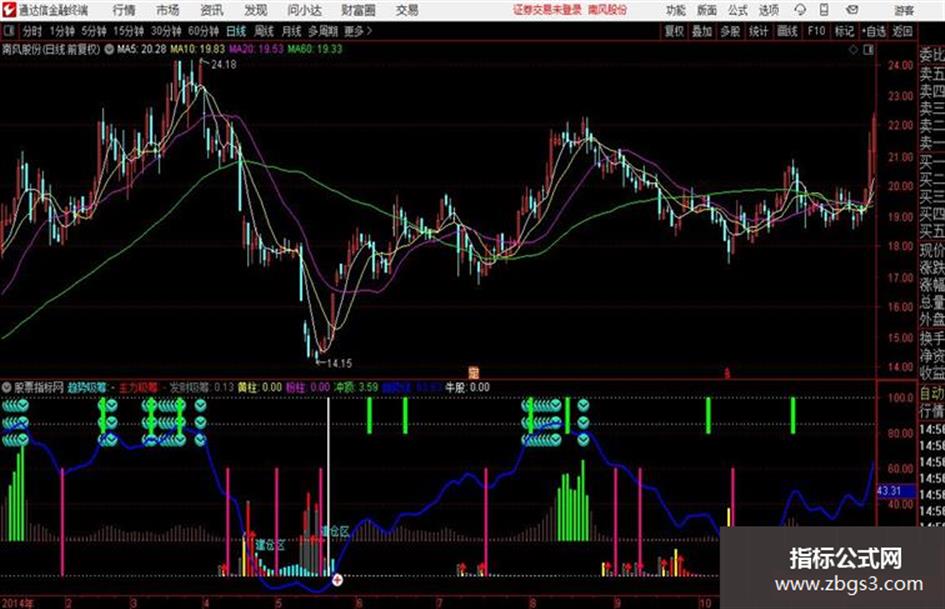945x609 pixels.
Task: Click the diamond icon at chart top right
Action: (853, 50)
